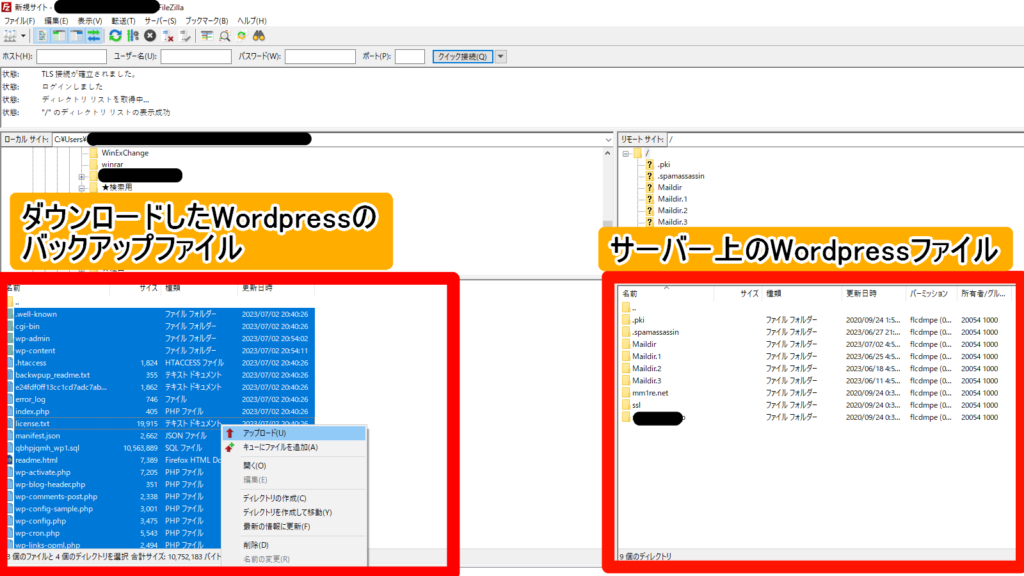The width and height of the screenshot is (1024, 576).
Task: Open the Site Manager dropdown arrow
Action: click(23, 36)
